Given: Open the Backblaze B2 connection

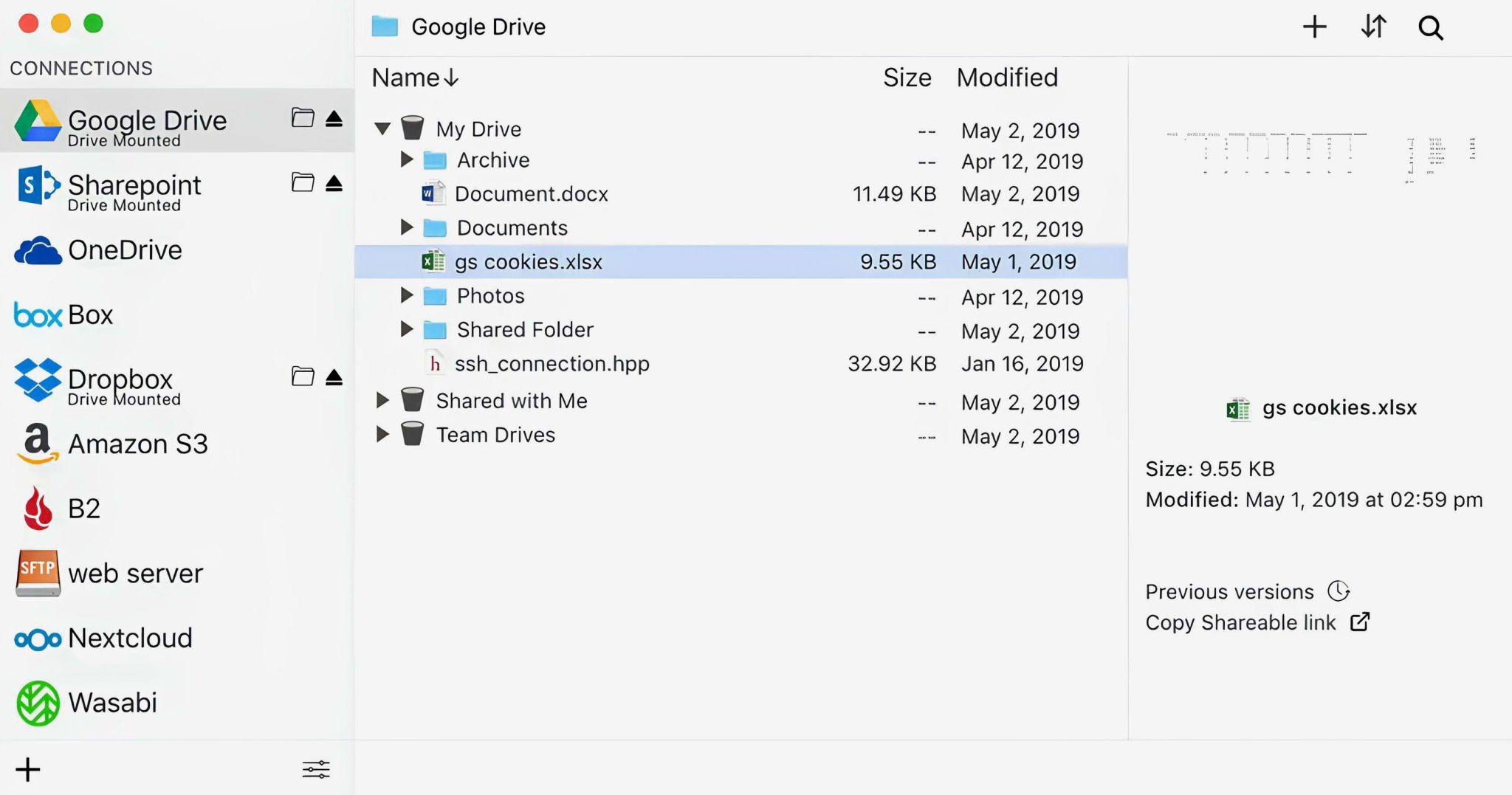Looking at the screenshot, I should click(82, 508).
